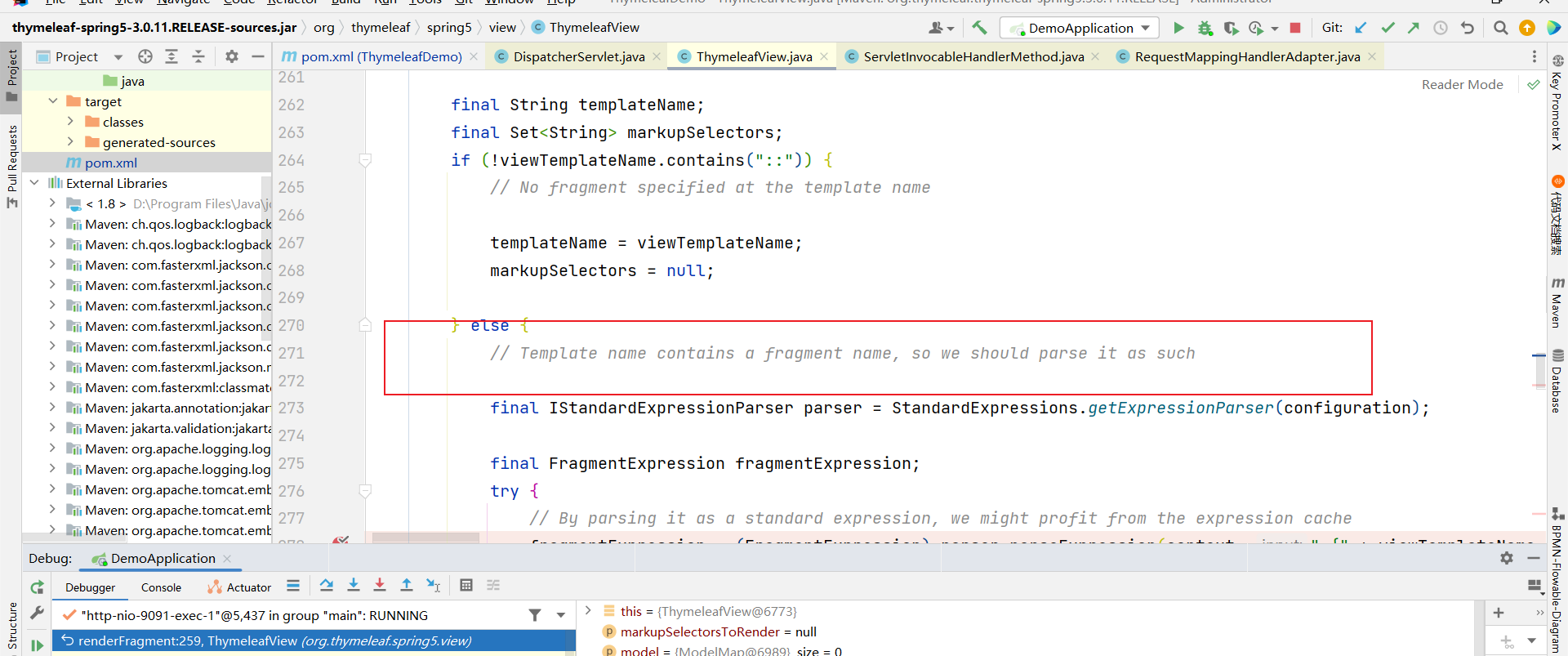The image size is (1568, 656).
Task: Run DemoApplication with the green play icon
Action: tap(1178, 28)
